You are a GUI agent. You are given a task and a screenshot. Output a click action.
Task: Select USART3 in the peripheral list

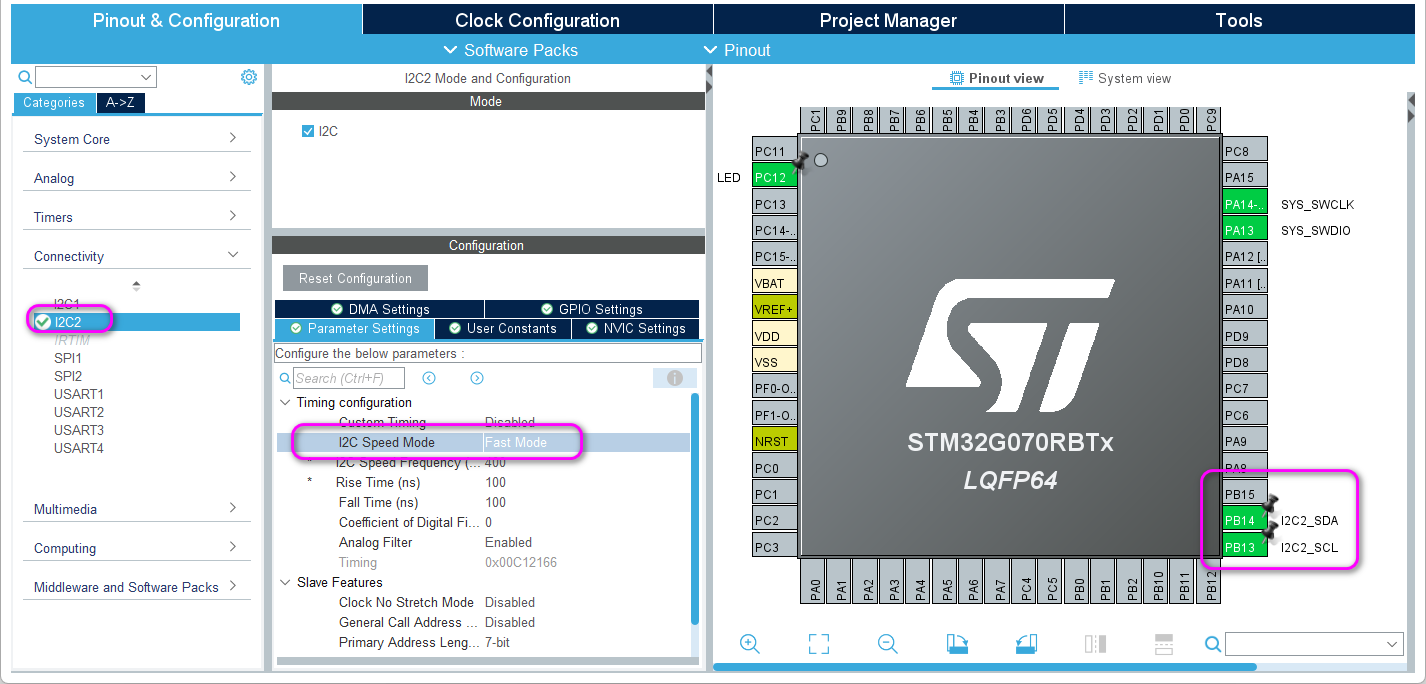point(79,430)
